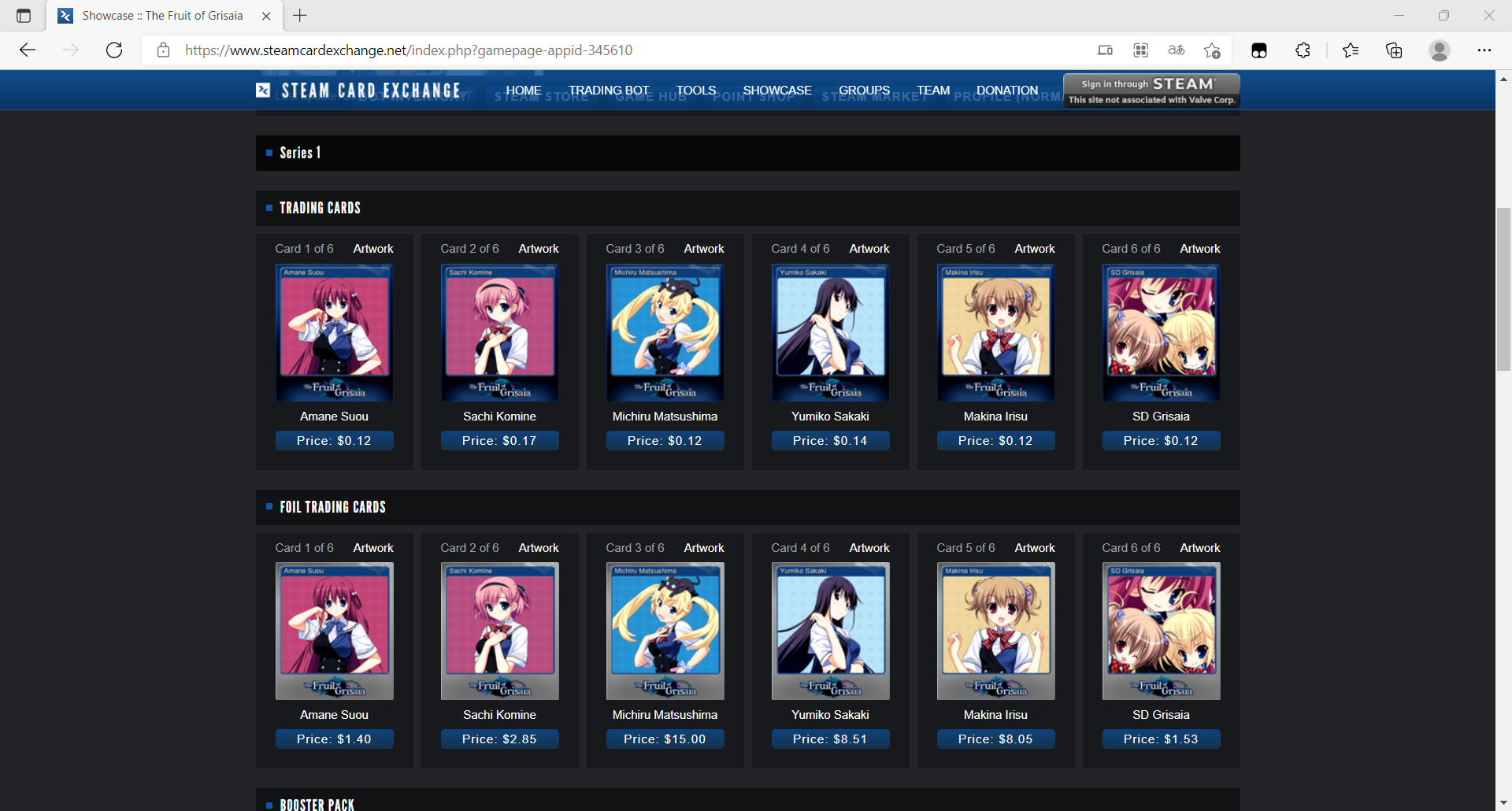Click foil Amane Suou Price $1.40
Image resolution: width=1512 pixels, height=811 pixels.
click(334, 739)
